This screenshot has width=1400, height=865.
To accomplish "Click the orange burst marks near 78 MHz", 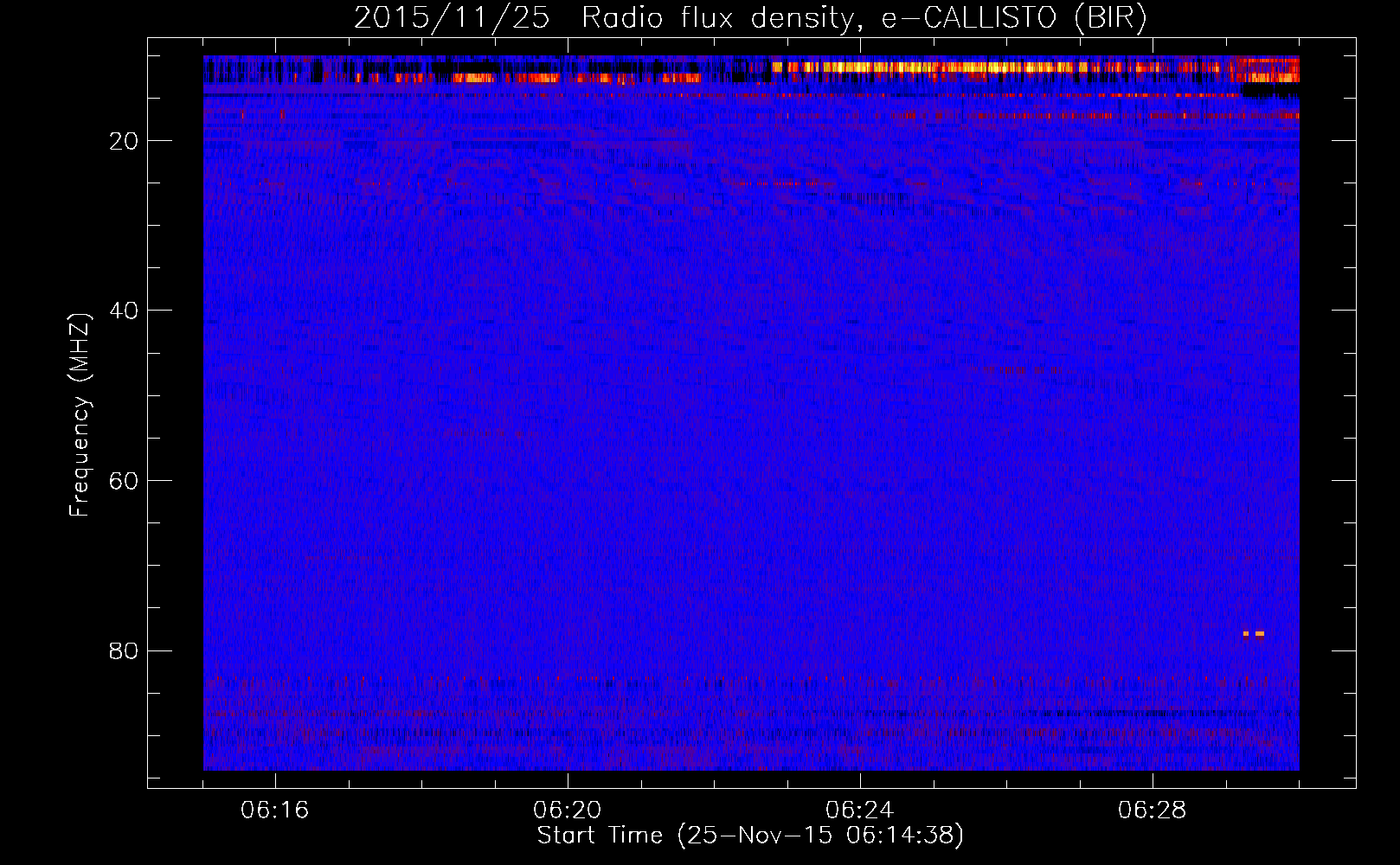I will click(x=1254, y=634).
